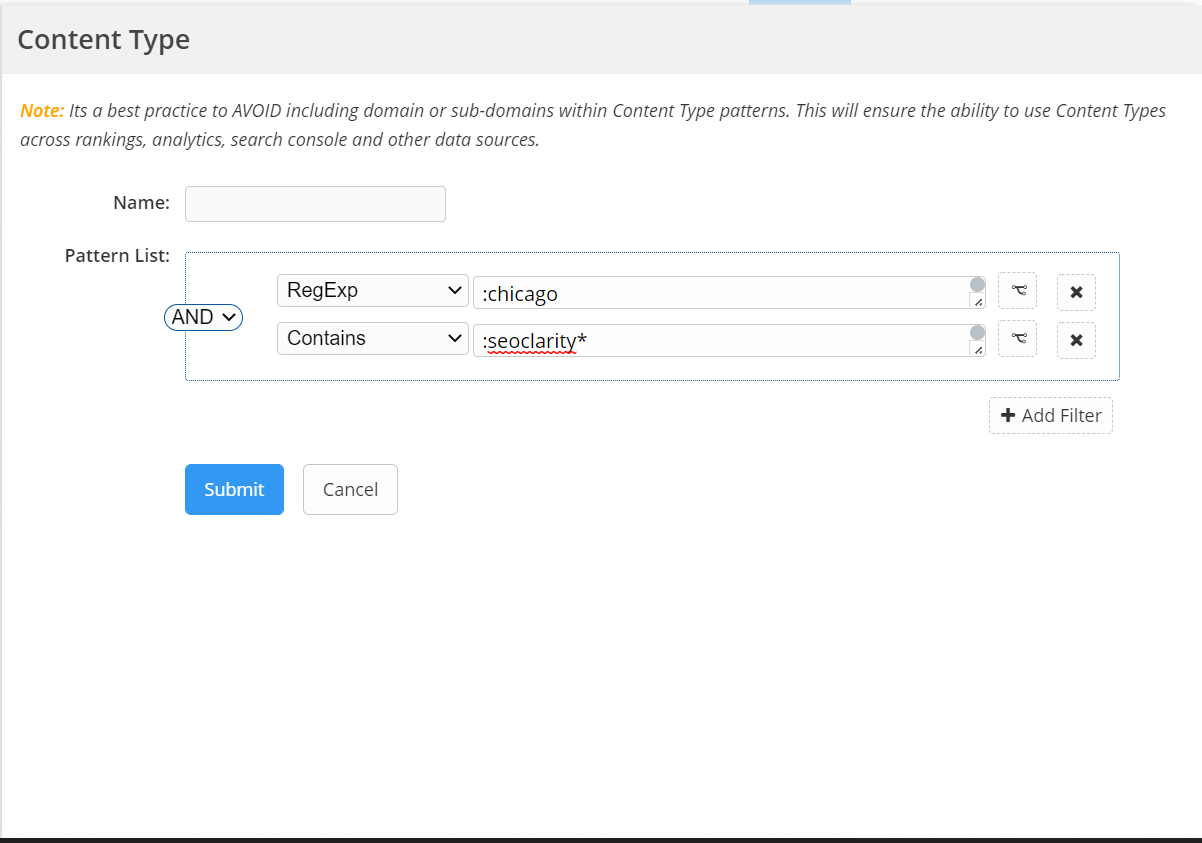Click the branch icon on the Contains row
This screenshot has width=1202, height=843.
1017,339
